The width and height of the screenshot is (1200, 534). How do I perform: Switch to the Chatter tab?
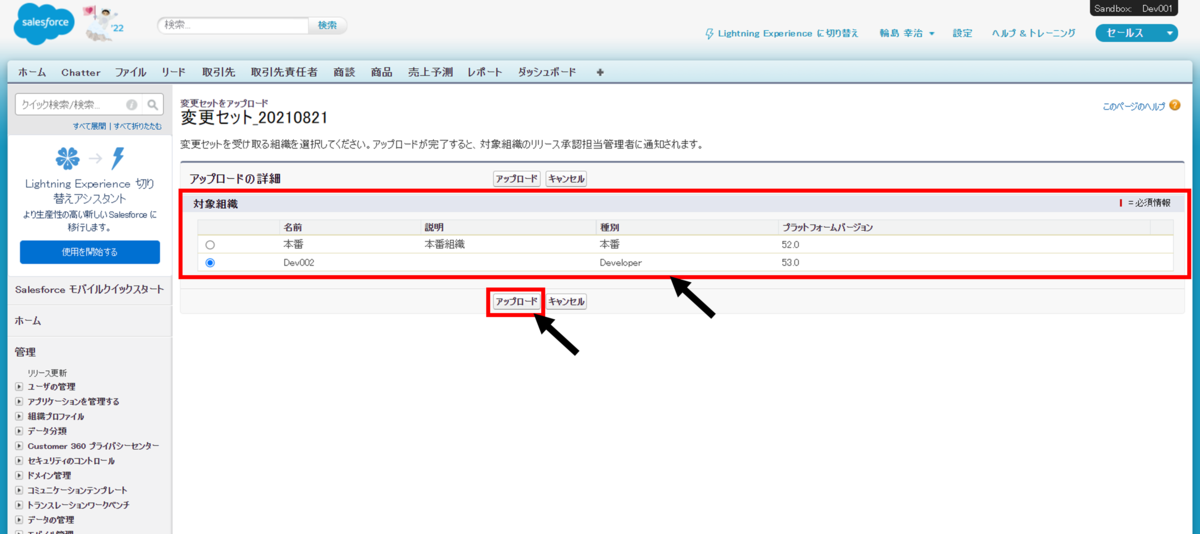coord(81,72)
